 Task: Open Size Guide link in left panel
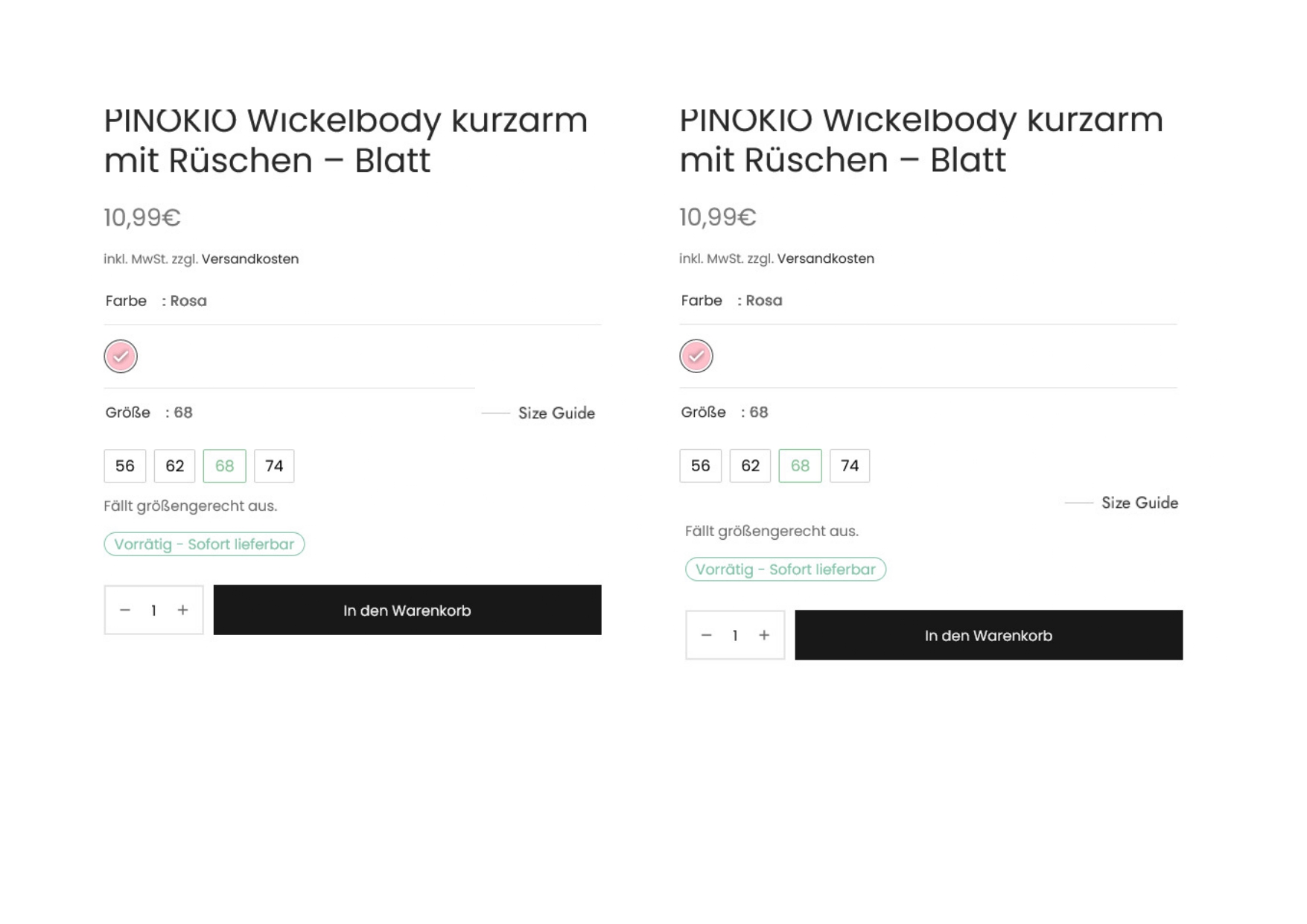556,413
